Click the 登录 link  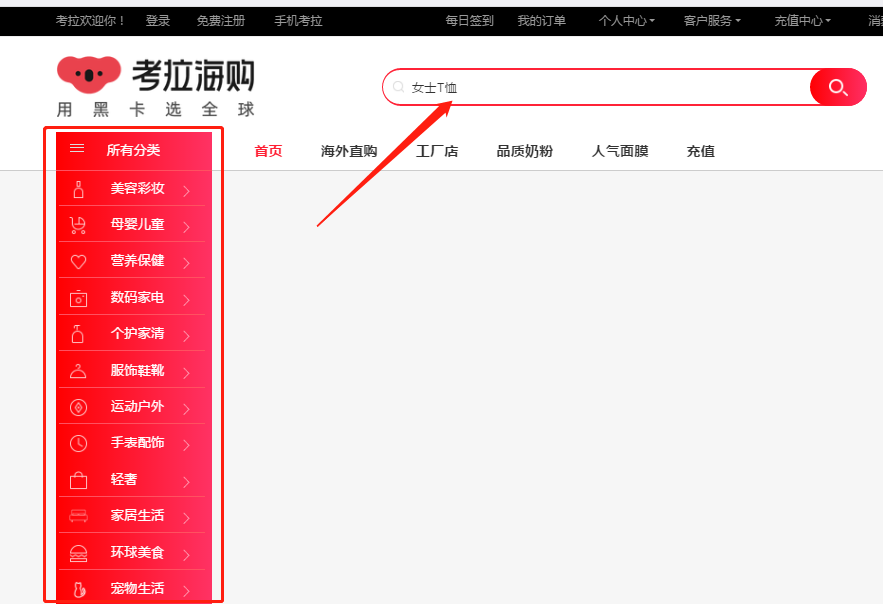(x=158, y=21)
